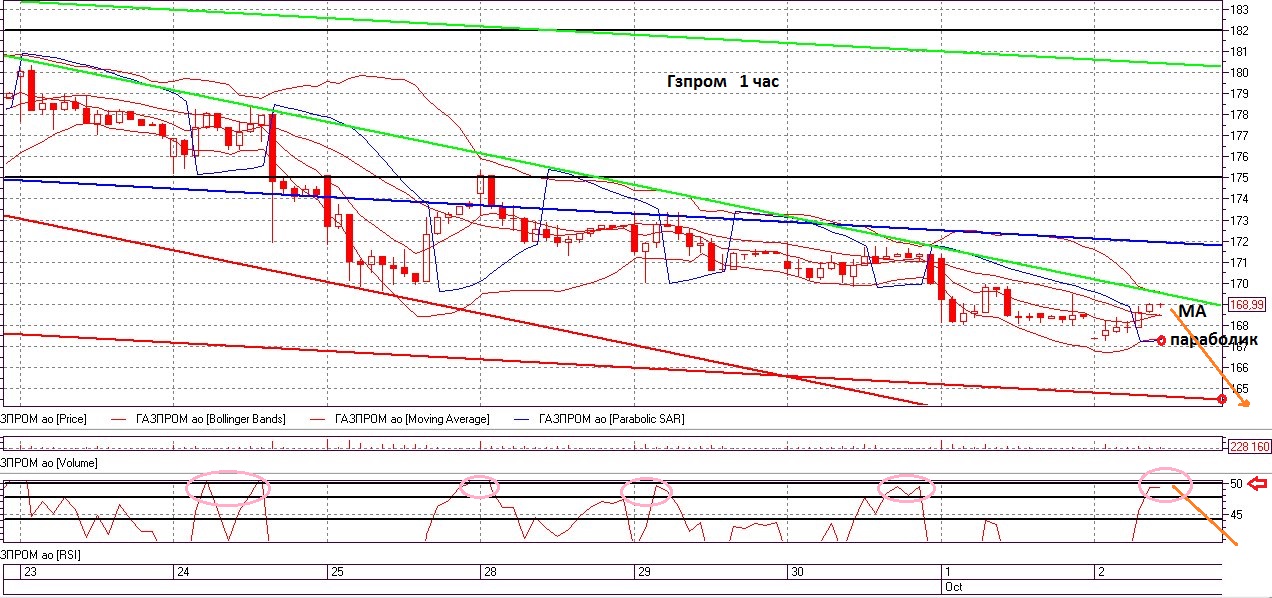
Task: Click the 174 price axis label
Action: [1239, 199]
